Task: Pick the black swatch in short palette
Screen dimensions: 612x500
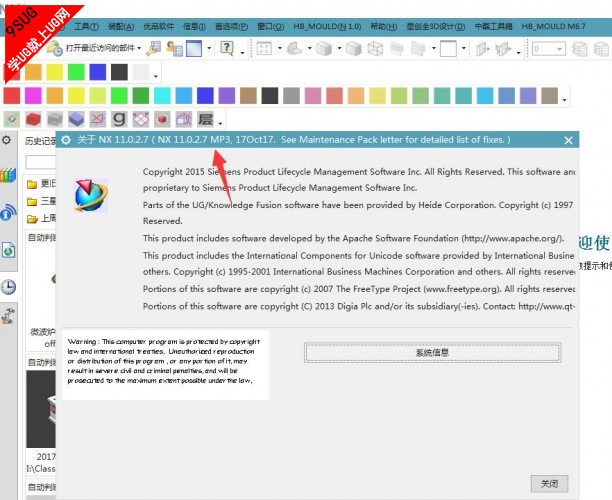Action: (x=119, y=72)
